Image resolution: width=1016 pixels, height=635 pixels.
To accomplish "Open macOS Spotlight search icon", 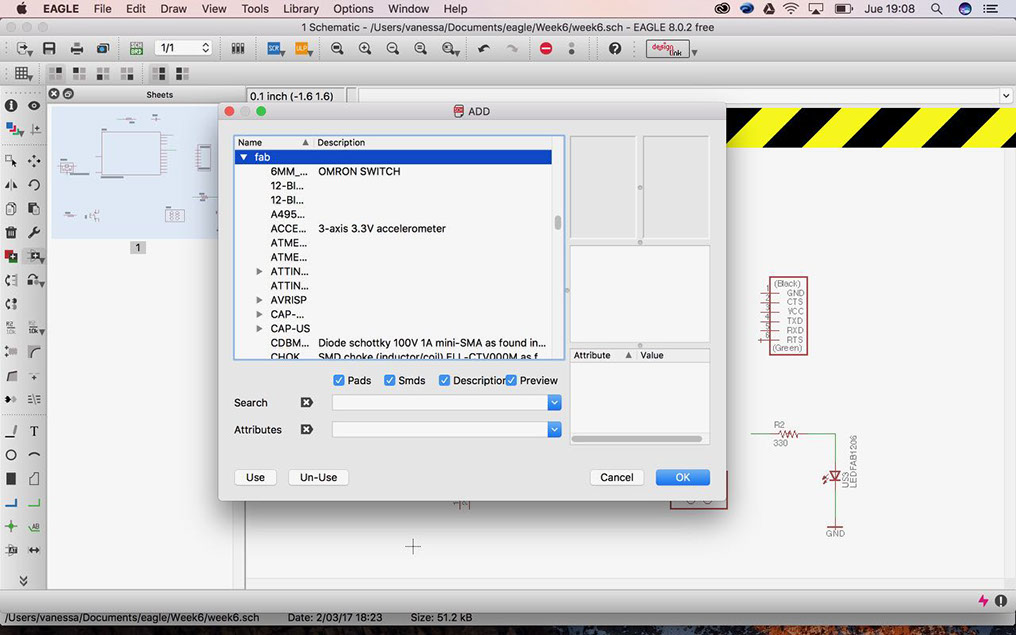I will pyautogui.click(x=936, y=9).
